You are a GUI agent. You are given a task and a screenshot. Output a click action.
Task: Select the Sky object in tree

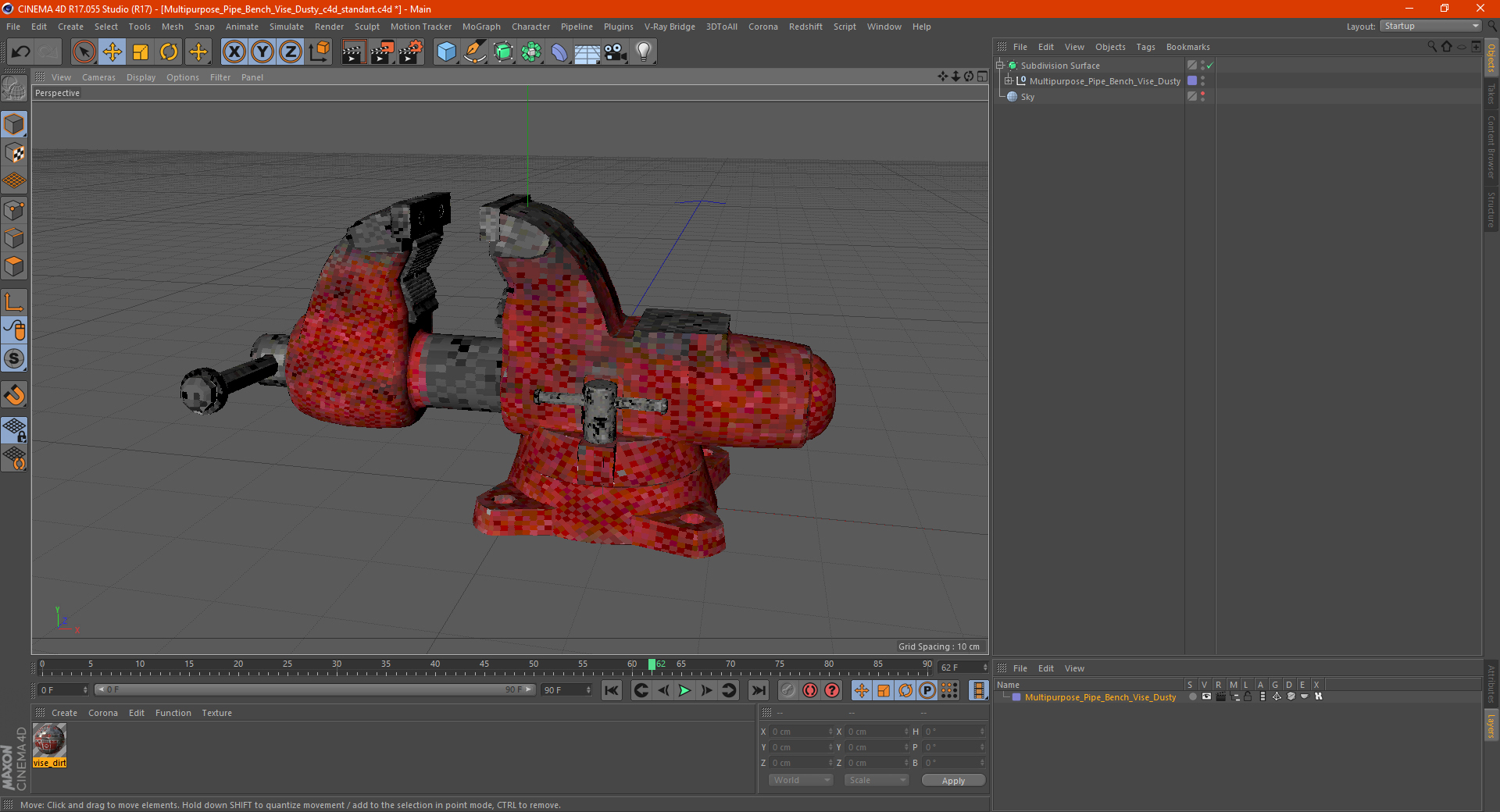[1027, 97]
